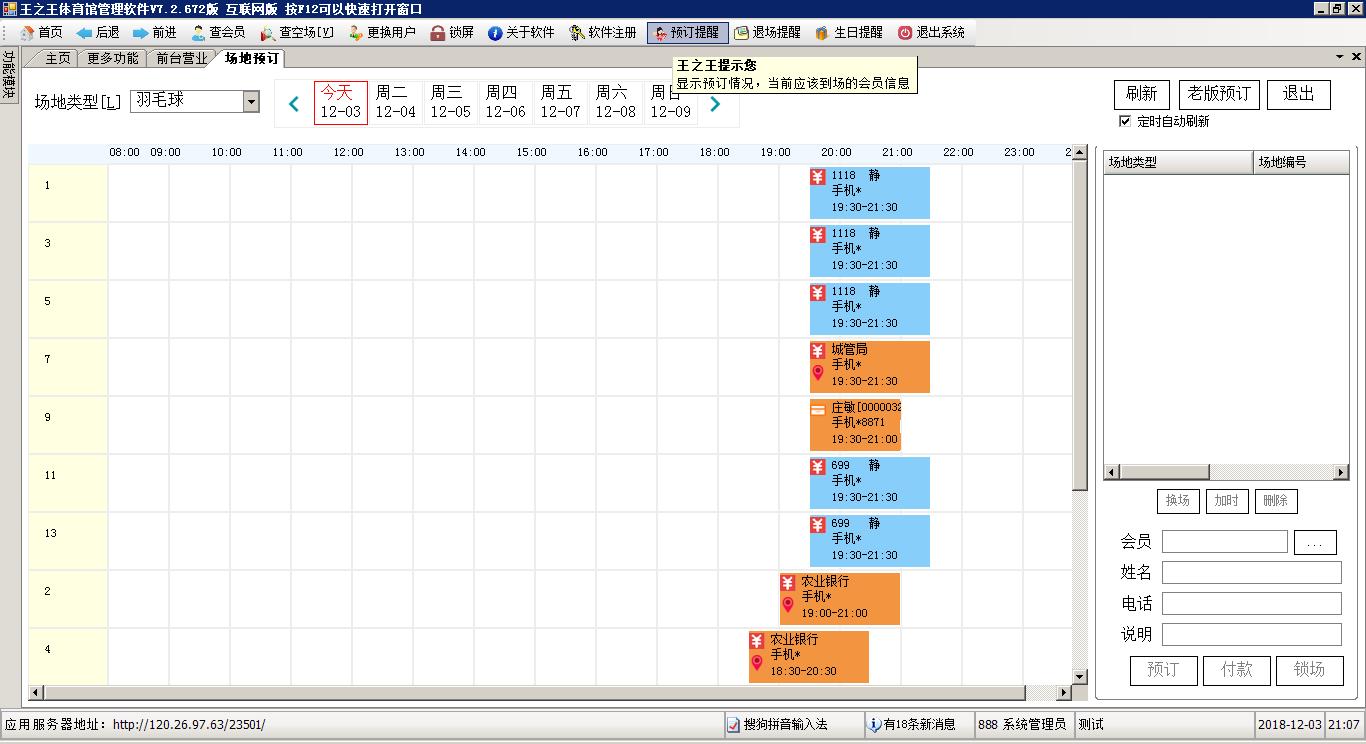
Task: Open the 场地类型 venue type dropdown
Action: click(253, 101)
